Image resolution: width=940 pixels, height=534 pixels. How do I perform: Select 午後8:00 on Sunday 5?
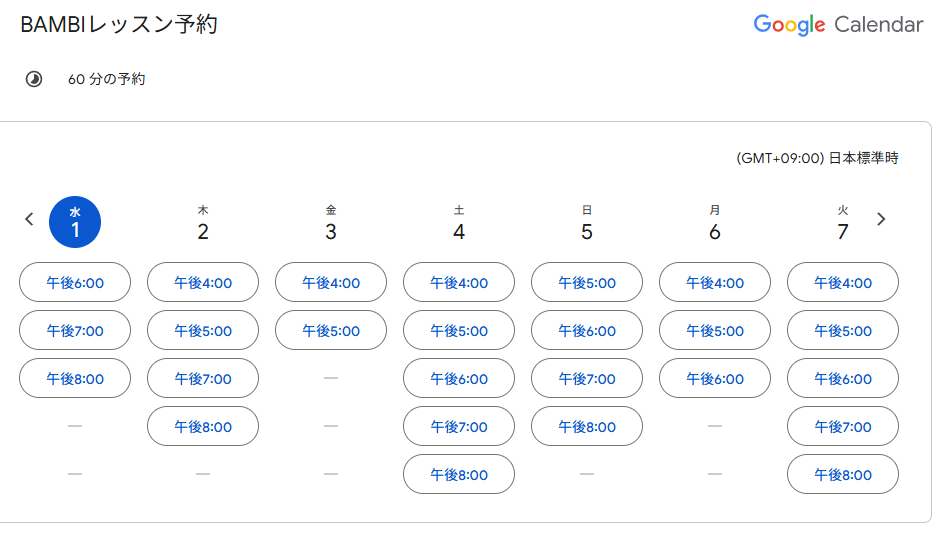[587, 427]
